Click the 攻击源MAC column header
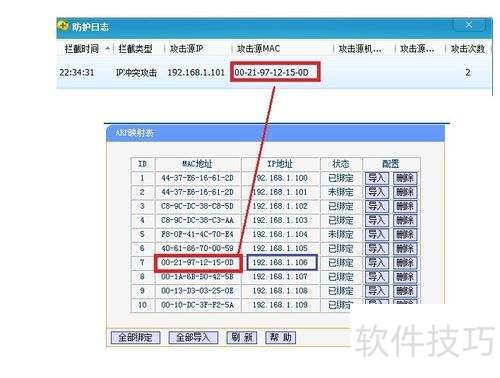500x378 pixels. (x=258, y=49)
